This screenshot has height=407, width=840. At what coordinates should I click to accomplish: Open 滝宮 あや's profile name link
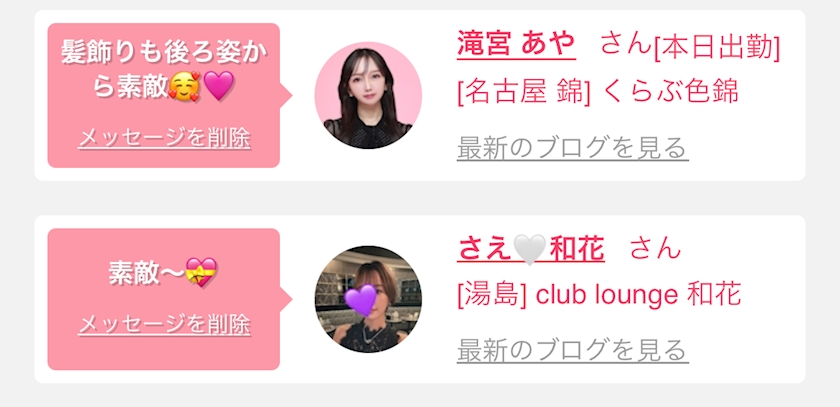[x=516, y=44]
